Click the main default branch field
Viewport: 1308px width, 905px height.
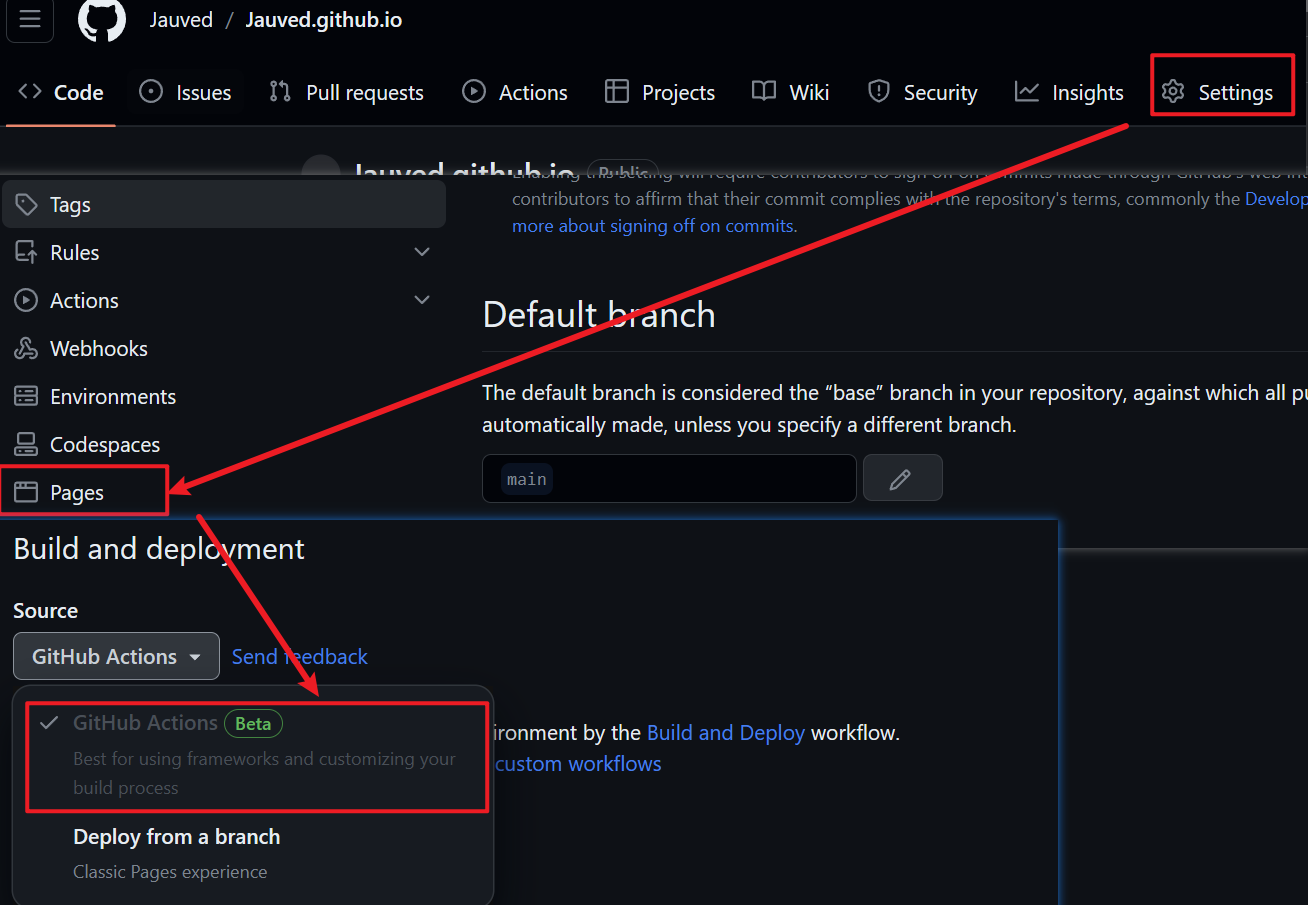(668, 479)
